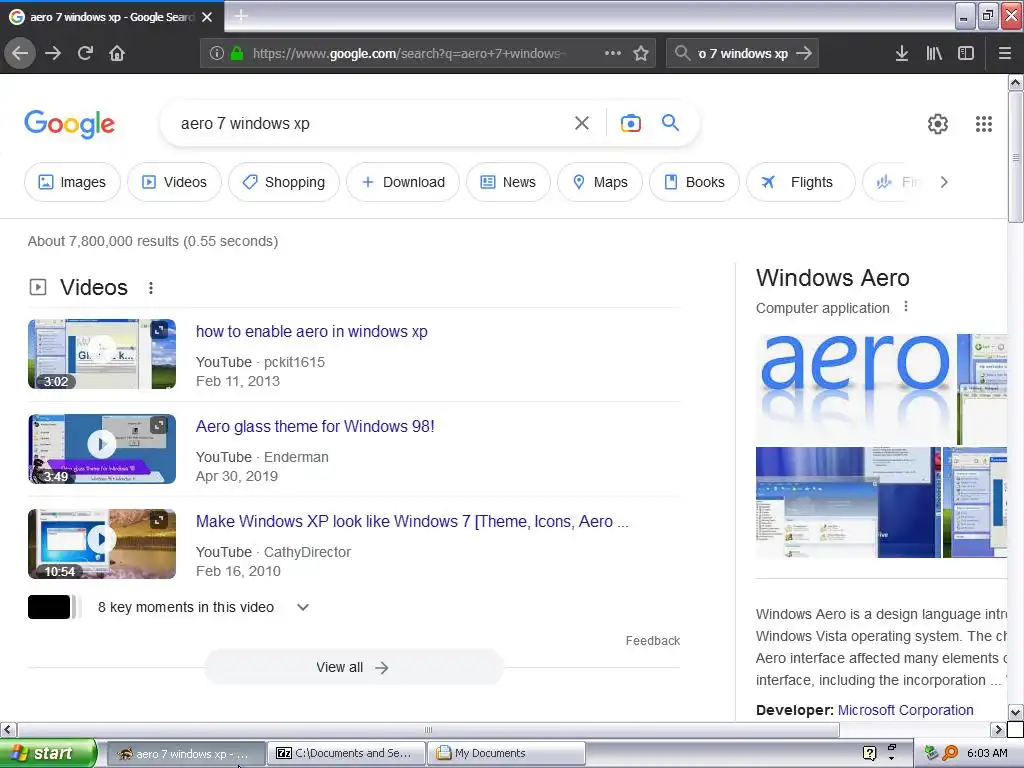
Task: Filter results by Books
Action: [694, 182]
